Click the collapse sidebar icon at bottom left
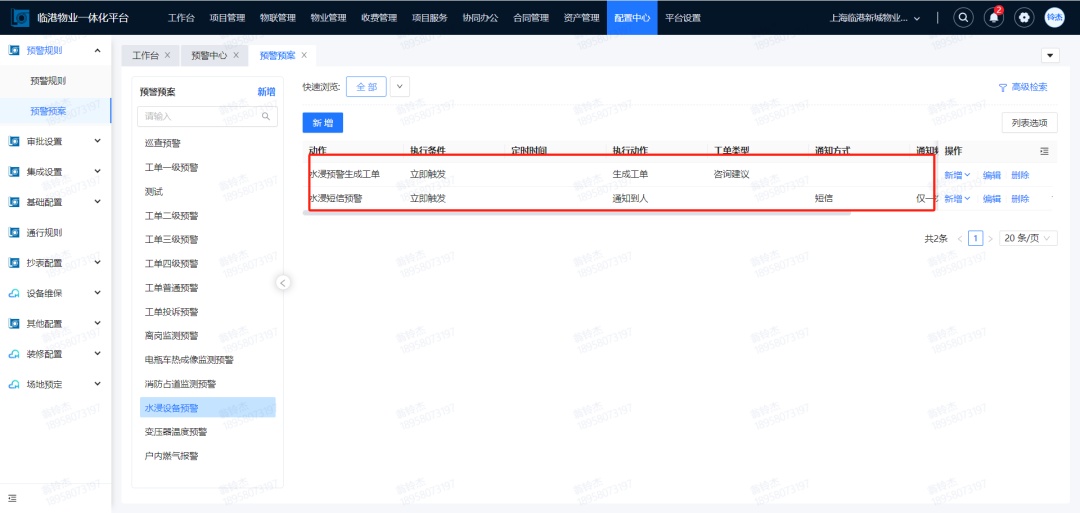Screen dimensions: 1080x513 pyautogui.click(x=12, y=497)
